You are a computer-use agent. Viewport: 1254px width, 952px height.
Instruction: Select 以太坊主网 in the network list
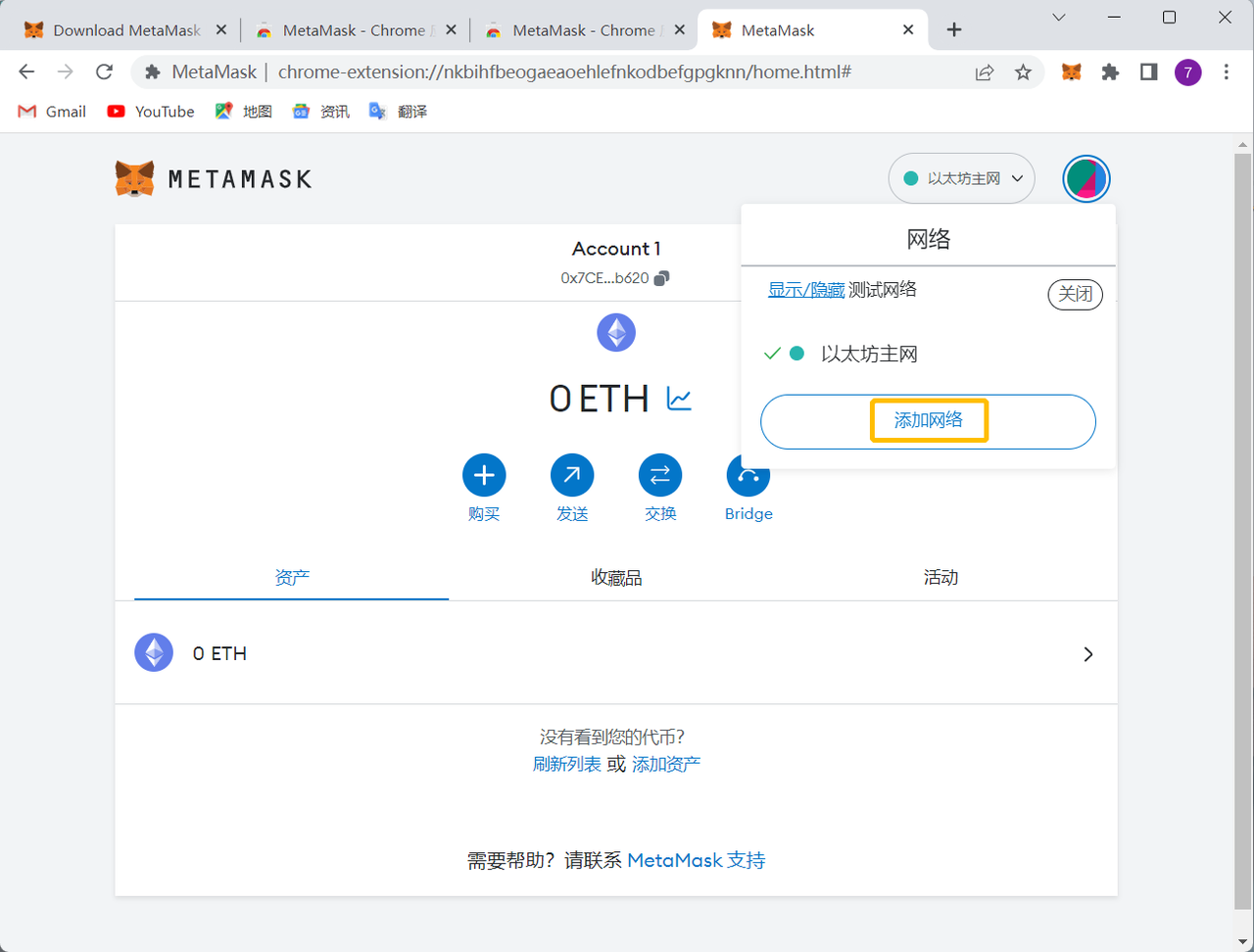point(928,354)
